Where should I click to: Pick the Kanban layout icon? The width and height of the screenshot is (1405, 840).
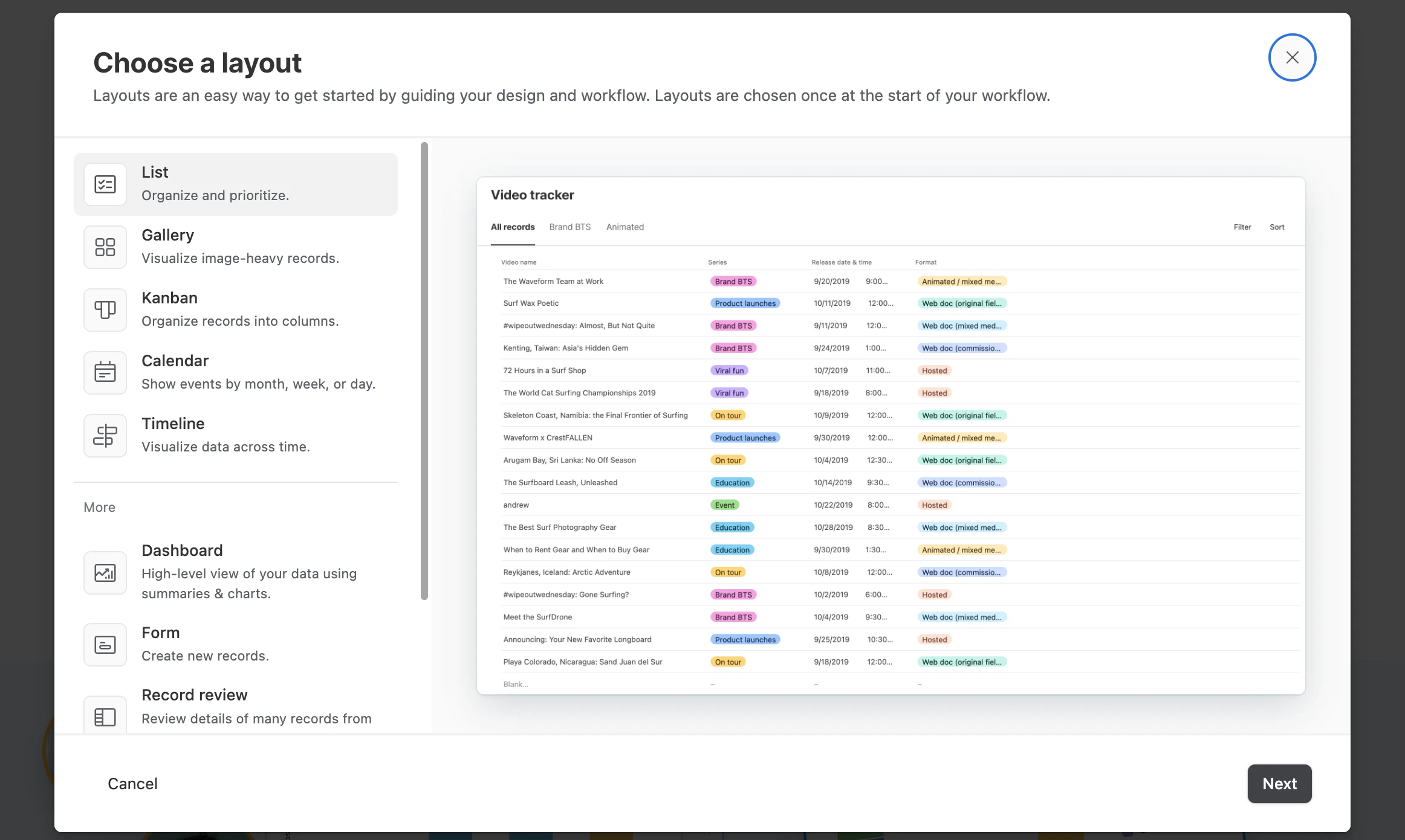tap(105, 310)
